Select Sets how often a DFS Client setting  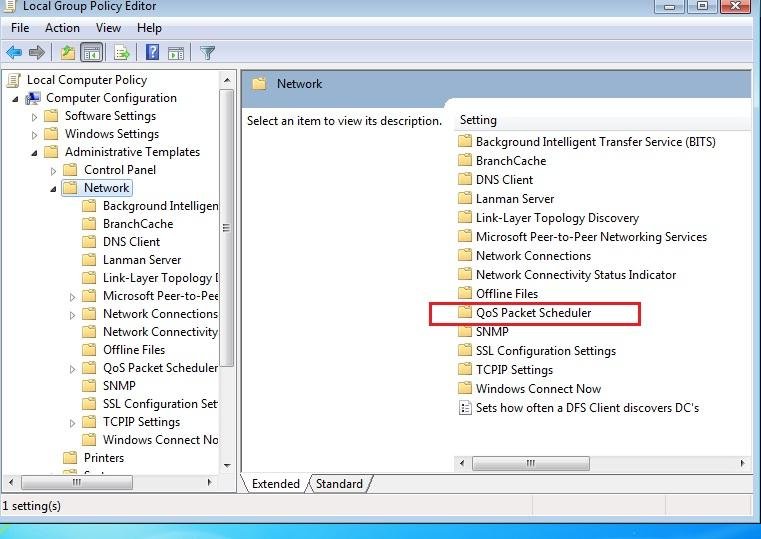[587, 408]
